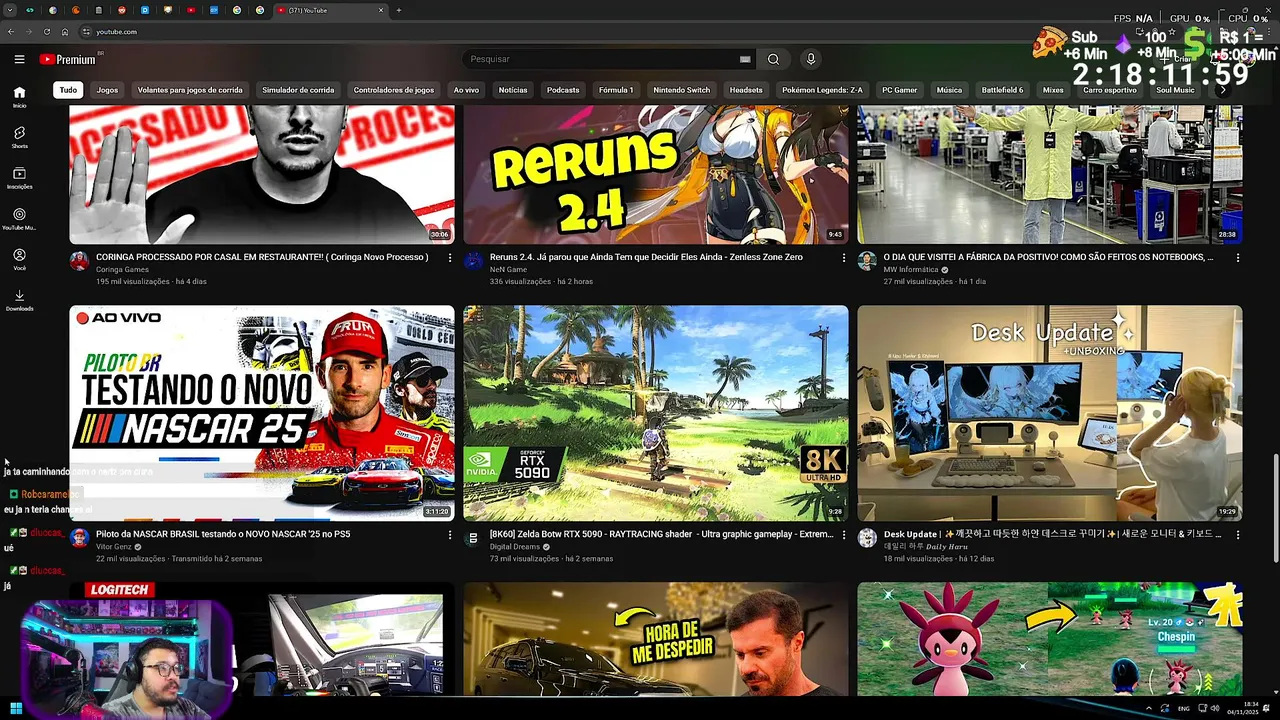This screenshot has height=720, width=1280.
Task: Open the Desk Update unboxing thumbnail
Action: click(1050, 413)
